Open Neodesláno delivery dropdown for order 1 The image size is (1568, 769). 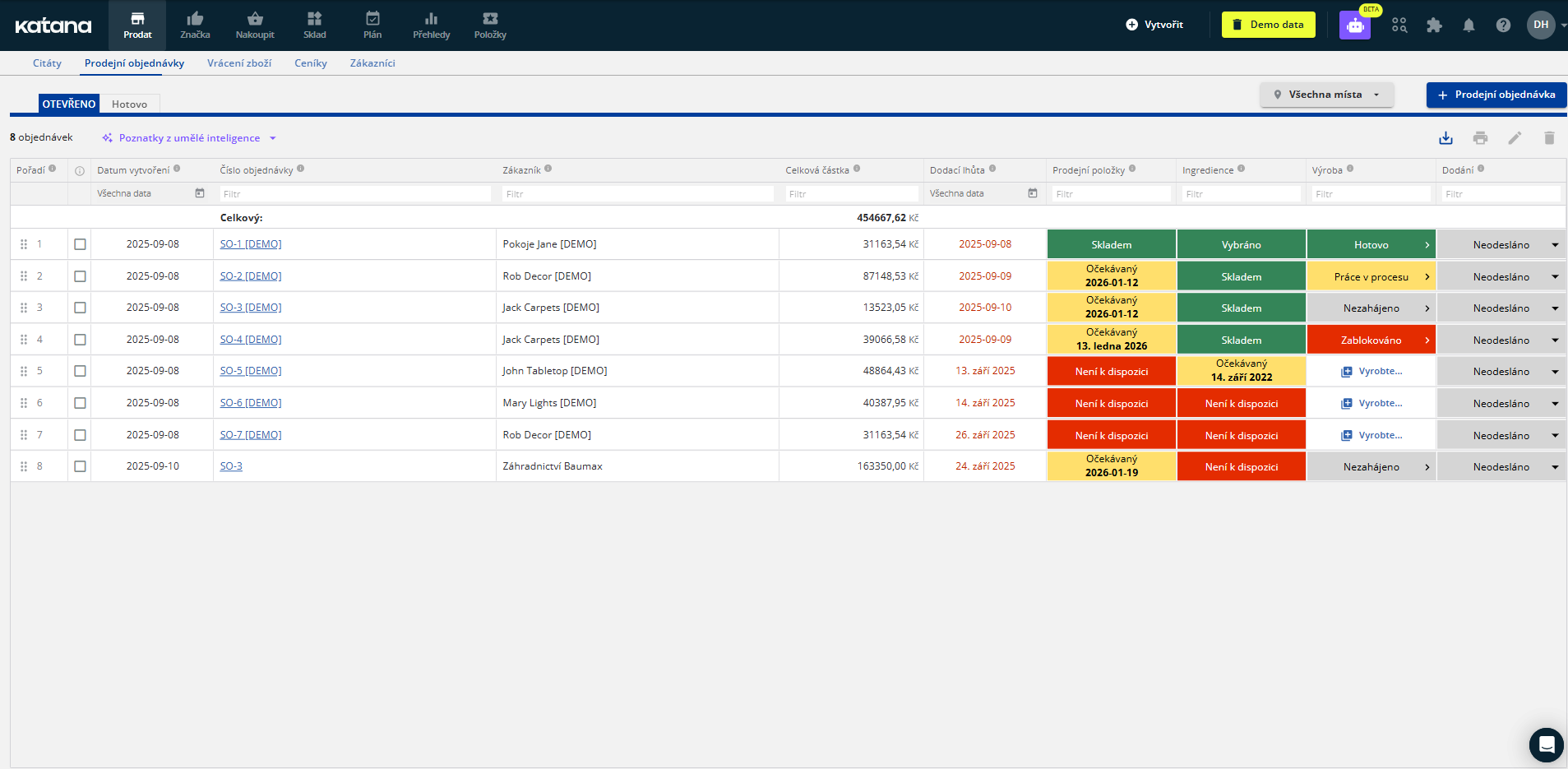click(x=1554, y=245)
